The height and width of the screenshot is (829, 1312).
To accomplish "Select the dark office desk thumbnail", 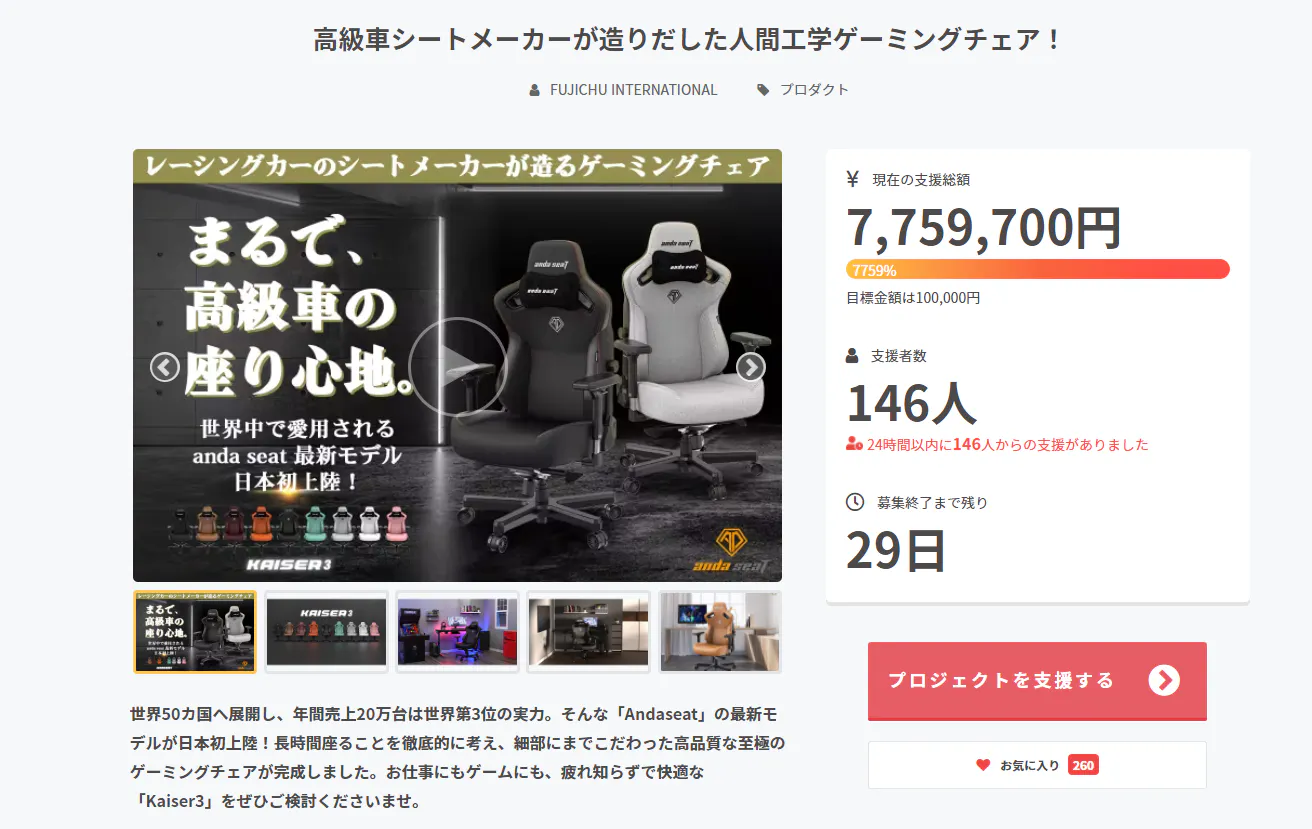I will coord(589,632).
